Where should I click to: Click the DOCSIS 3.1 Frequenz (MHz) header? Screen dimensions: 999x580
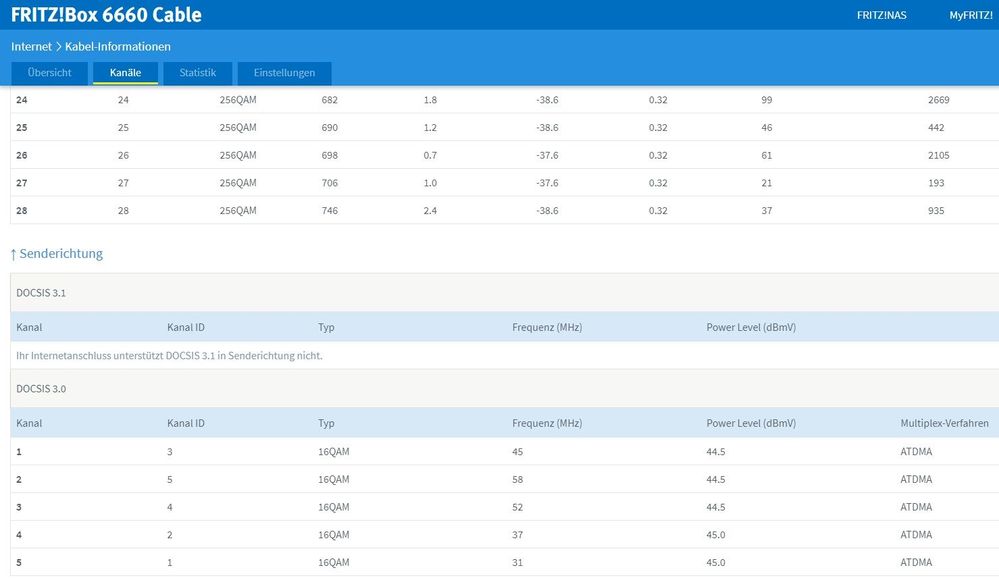pos(547,328)
